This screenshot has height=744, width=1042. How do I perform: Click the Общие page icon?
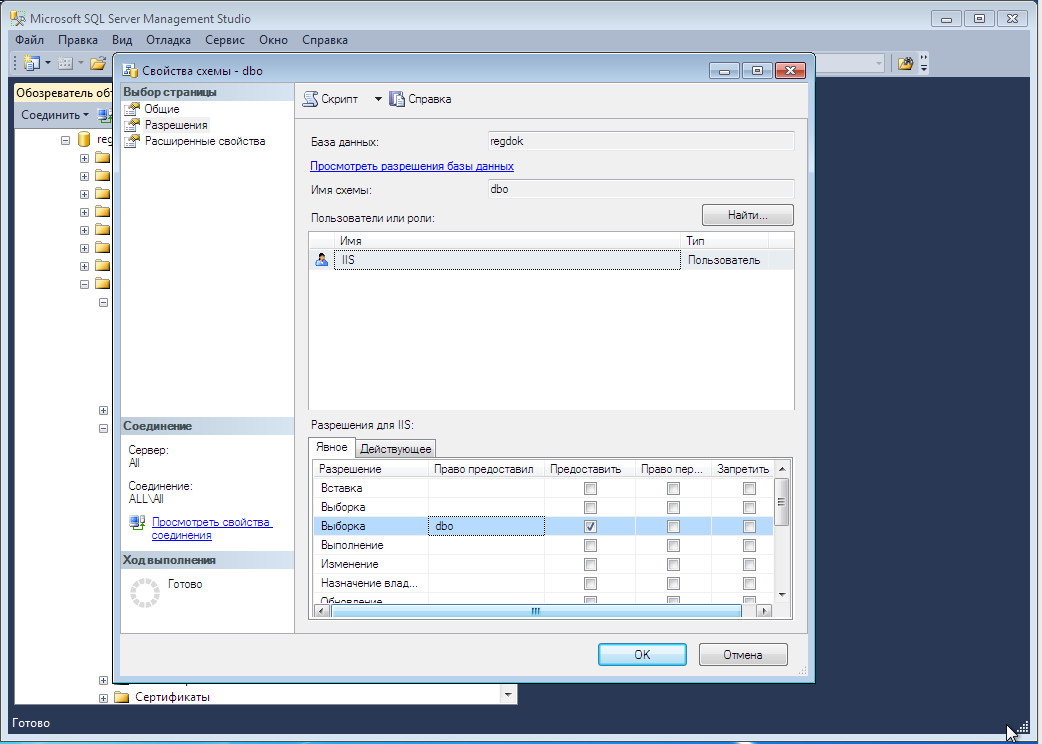point(132,109)
